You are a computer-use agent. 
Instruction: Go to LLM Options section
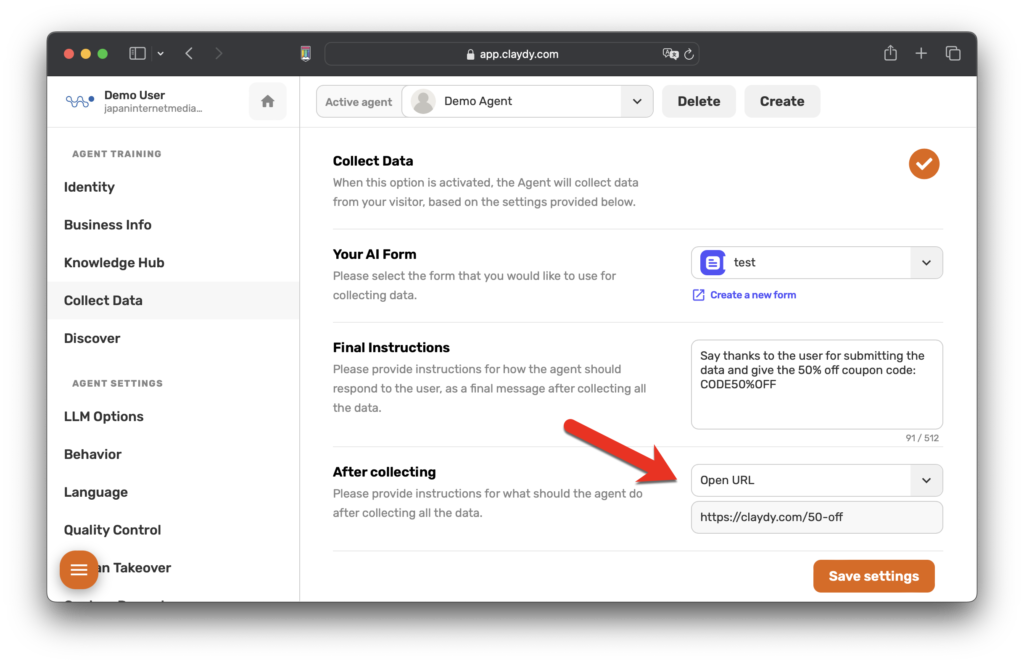pyautogui.click(x=104, y=417)
